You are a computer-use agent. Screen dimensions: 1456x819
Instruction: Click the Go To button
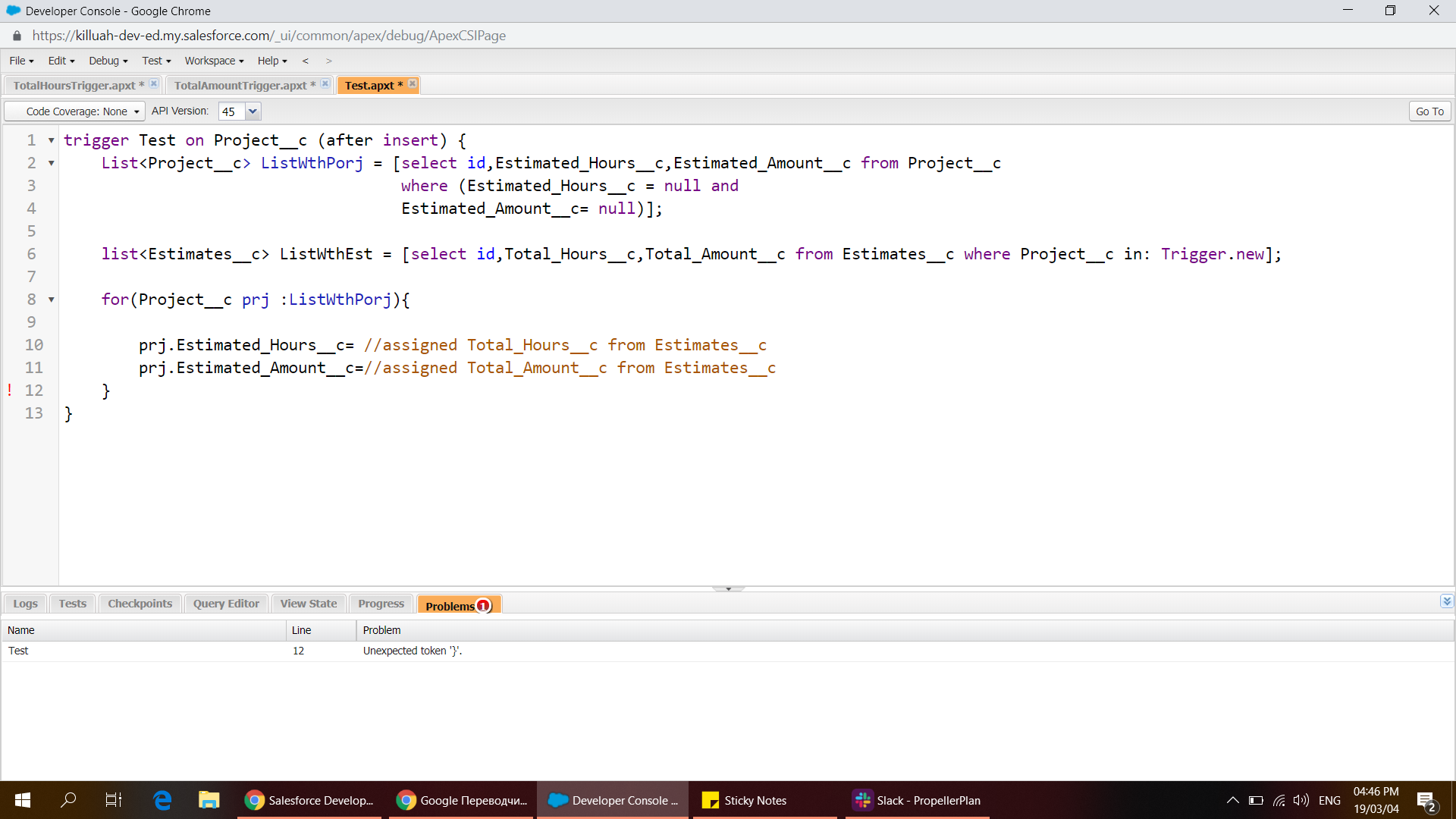click(1429, 111)
